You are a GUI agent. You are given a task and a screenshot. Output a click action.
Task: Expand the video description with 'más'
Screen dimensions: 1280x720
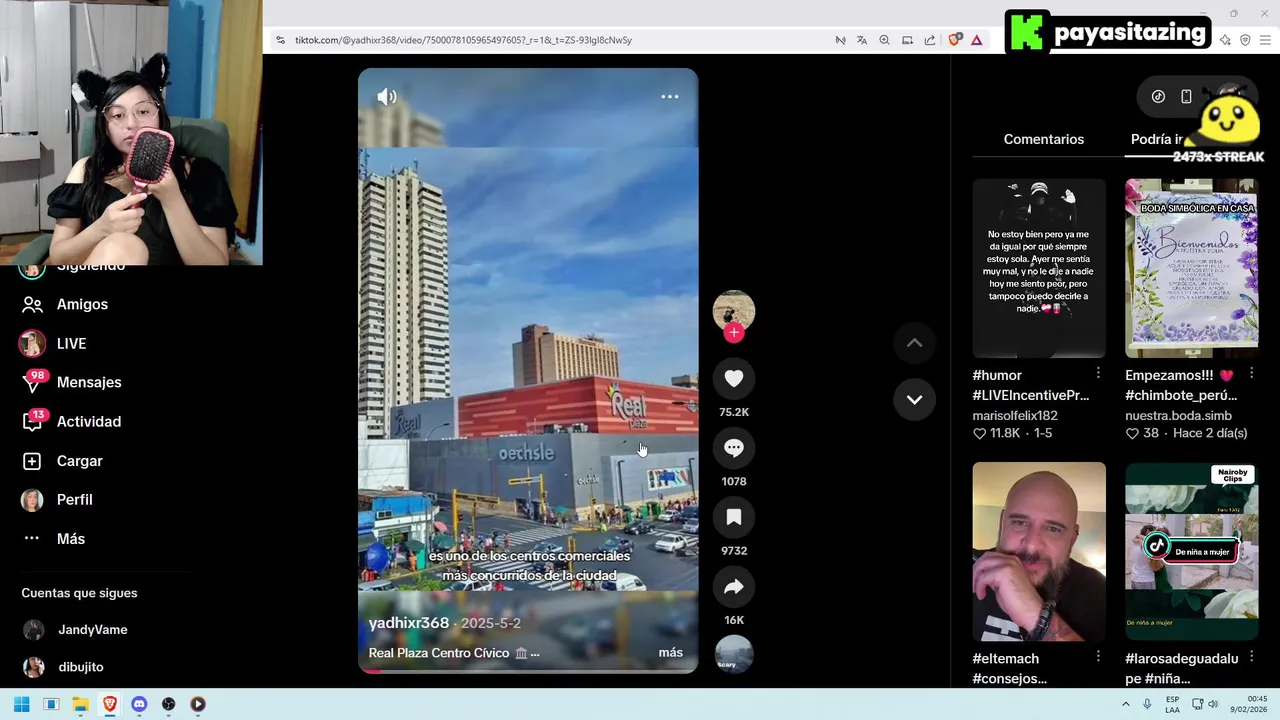(x=671, y=653)
